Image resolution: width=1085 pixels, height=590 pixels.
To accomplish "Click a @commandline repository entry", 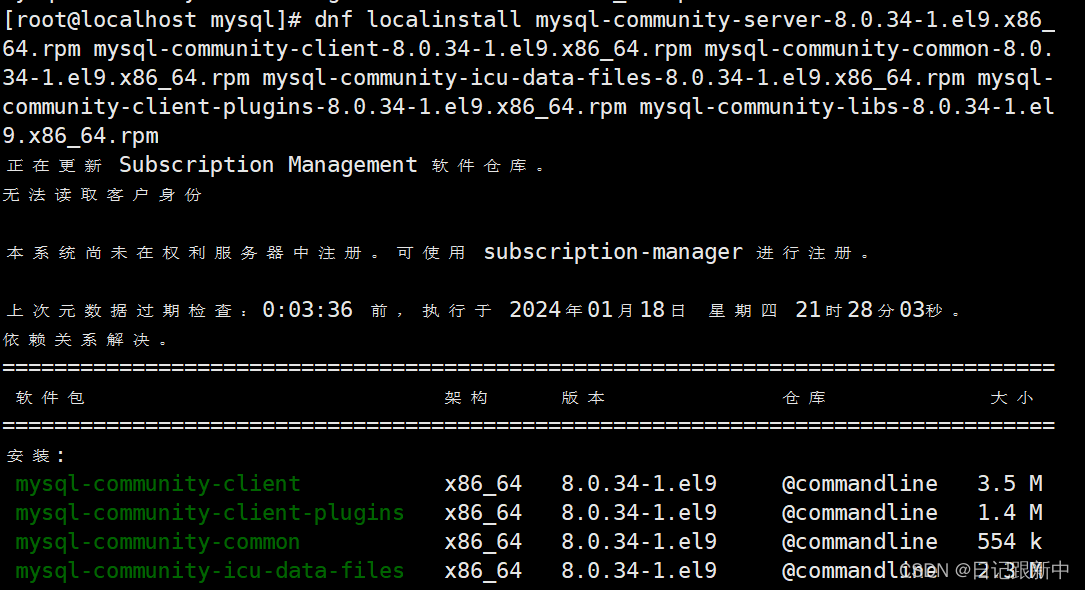I will click(x=859, y=483).
